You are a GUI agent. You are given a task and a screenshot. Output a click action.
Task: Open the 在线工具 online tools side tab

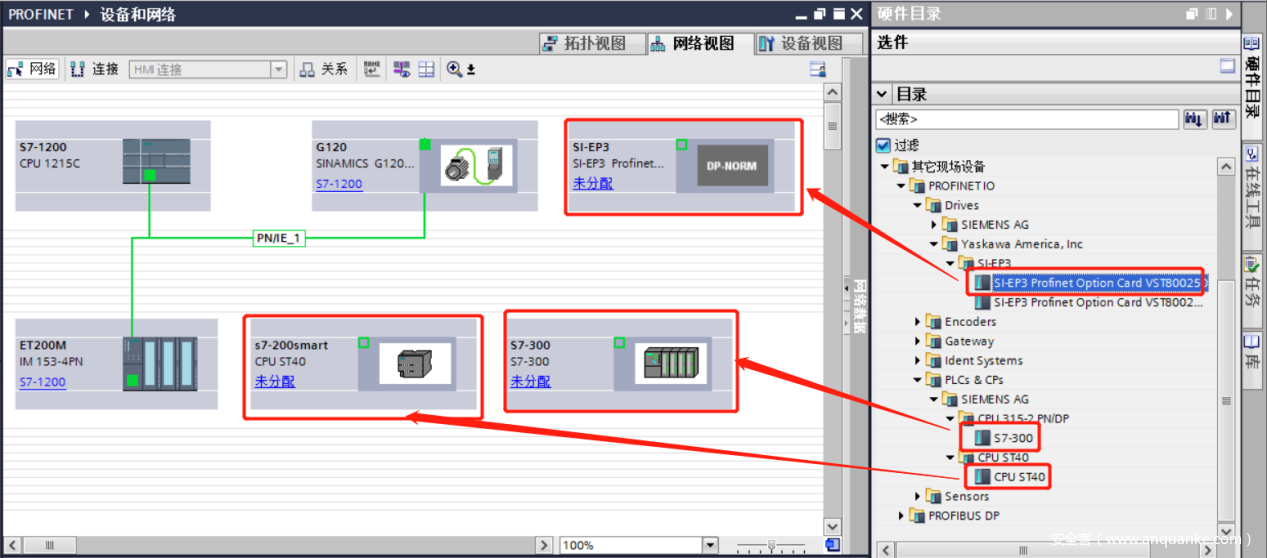point(1253,196)
